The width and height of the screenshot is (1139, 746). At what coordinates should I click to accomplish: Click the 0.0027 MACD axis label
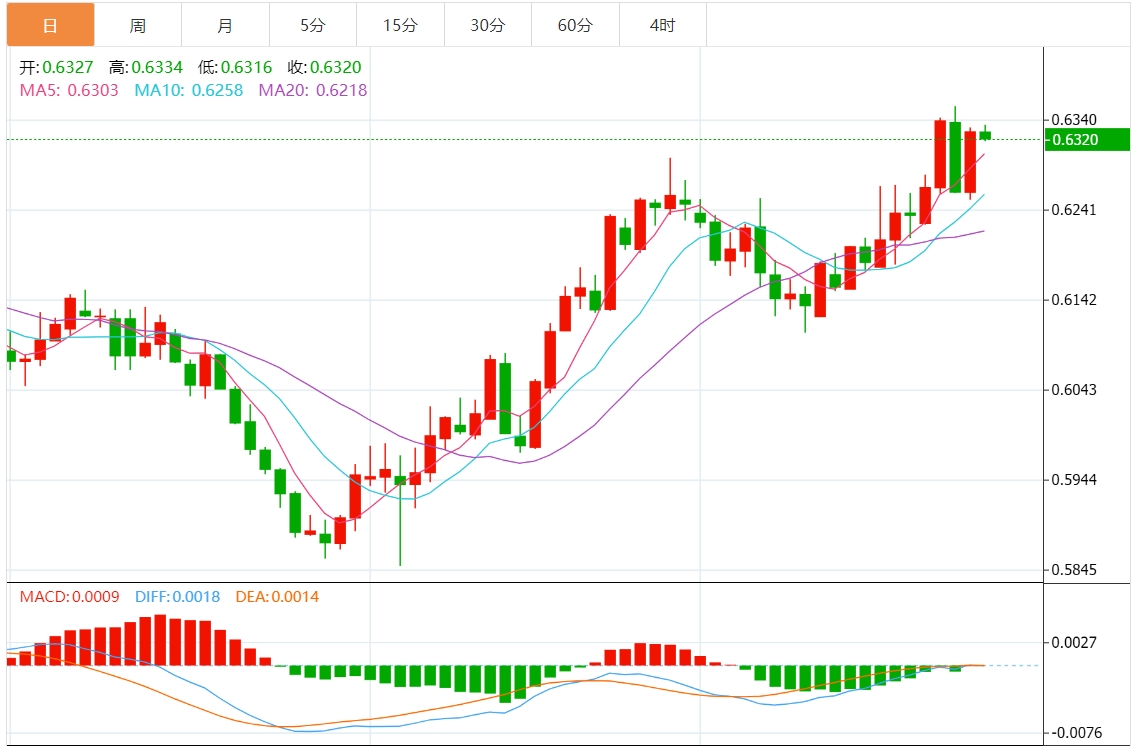coord(1074,643)
